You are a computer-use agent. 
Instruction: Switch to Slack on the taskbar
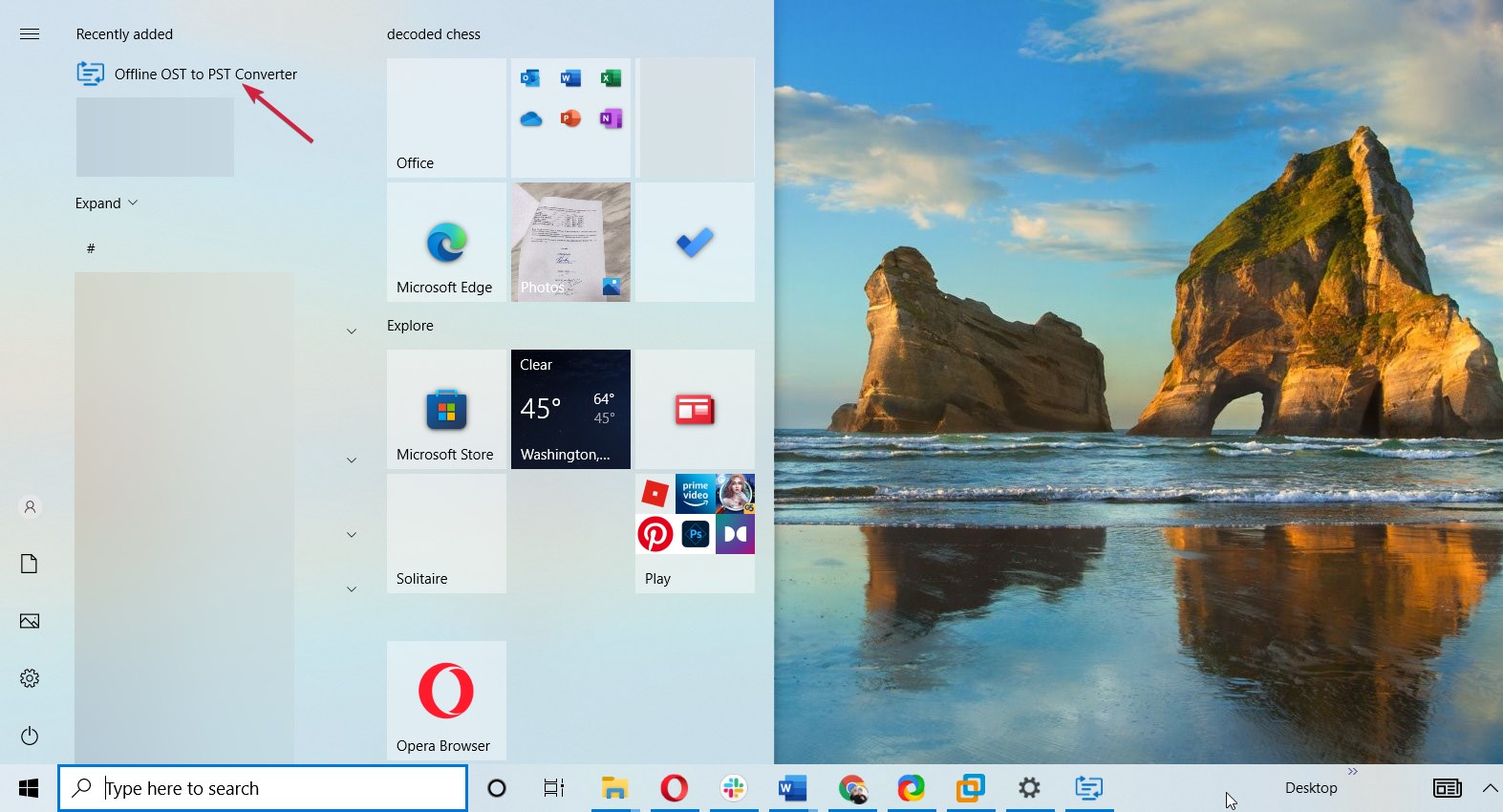(x=733, y=788)
